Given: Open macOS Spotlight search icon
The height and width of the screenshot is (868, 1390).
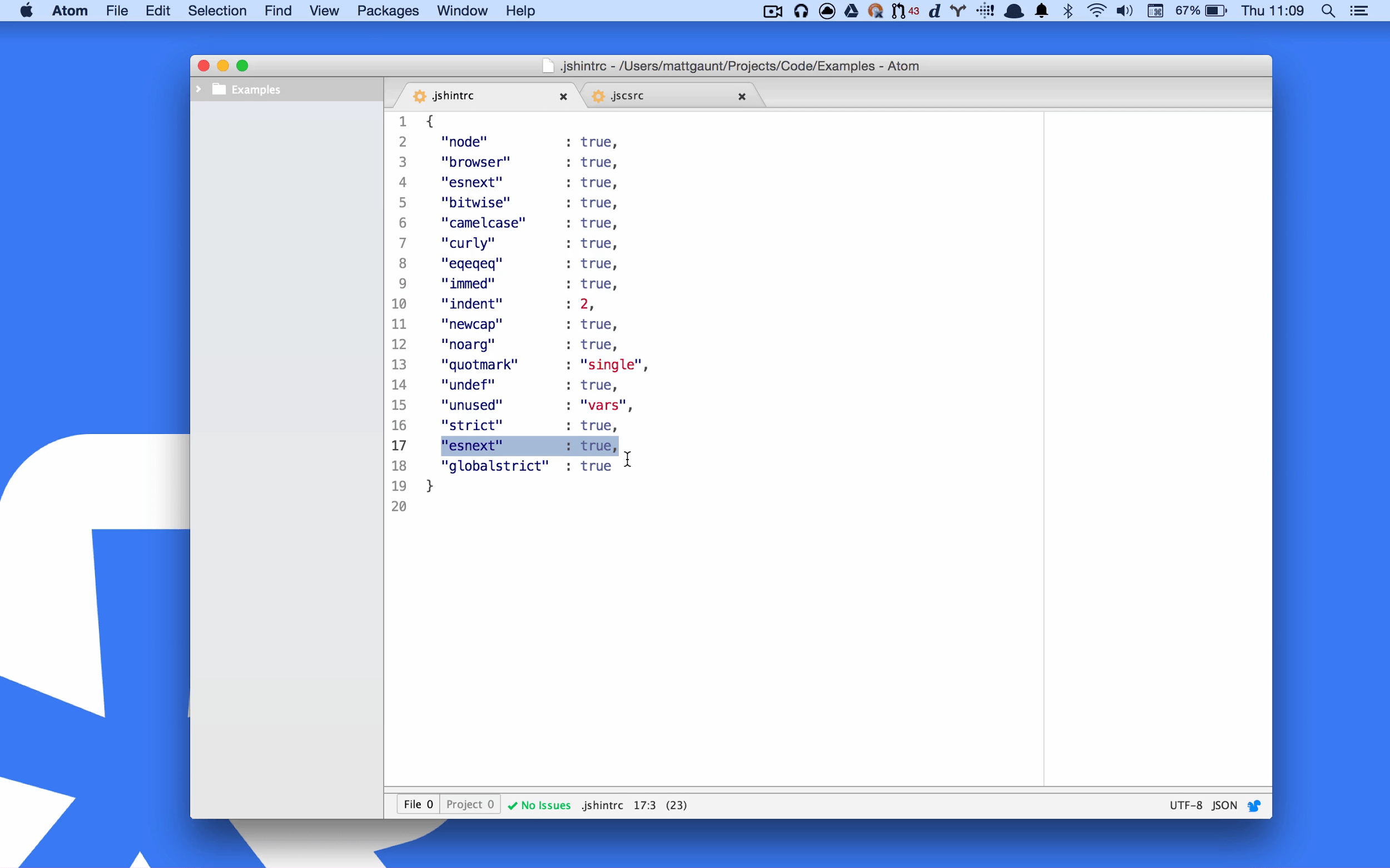Looking at the screenshot, I should coord(1328,11).
